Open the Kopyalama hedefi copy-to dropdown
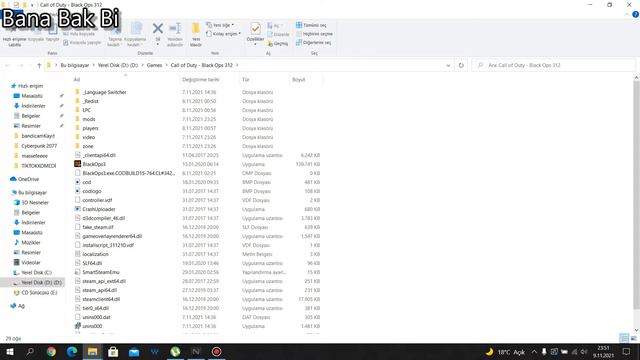The width and height of the screenshot is (640, 360). pyautogui.click(x=135, y=35)
